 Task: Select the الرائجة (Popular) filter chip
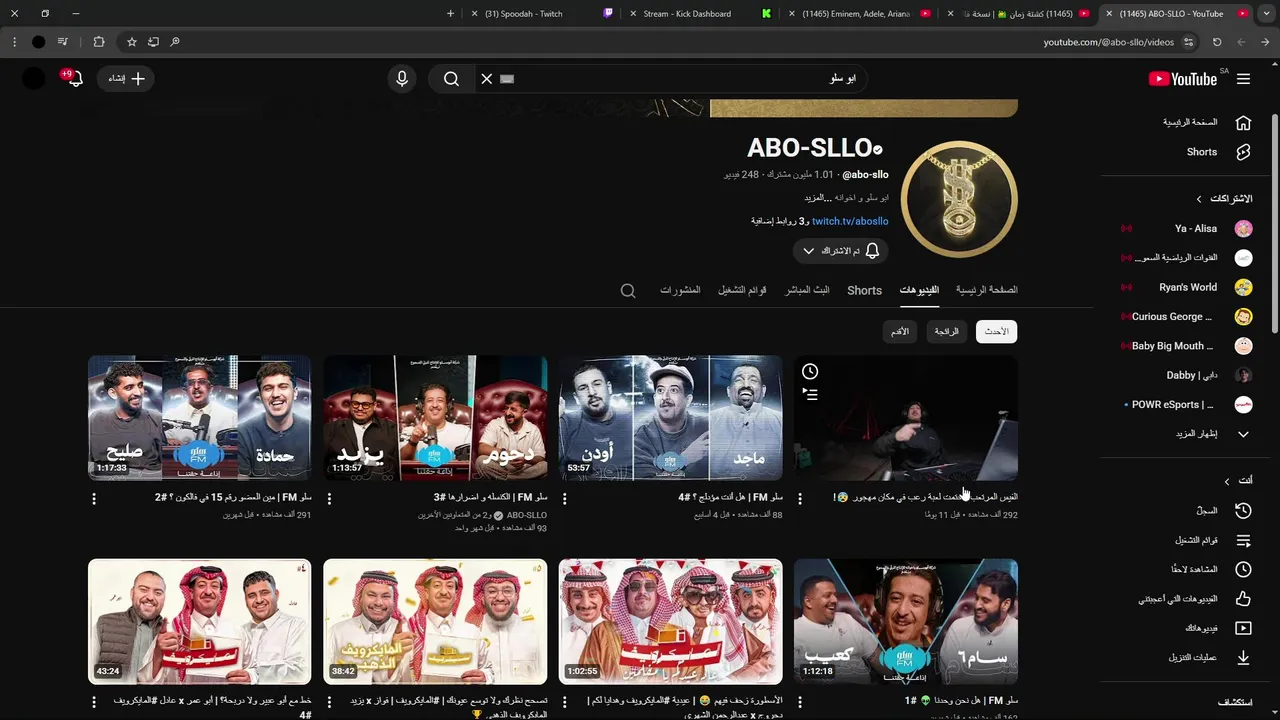click(946, 331)
